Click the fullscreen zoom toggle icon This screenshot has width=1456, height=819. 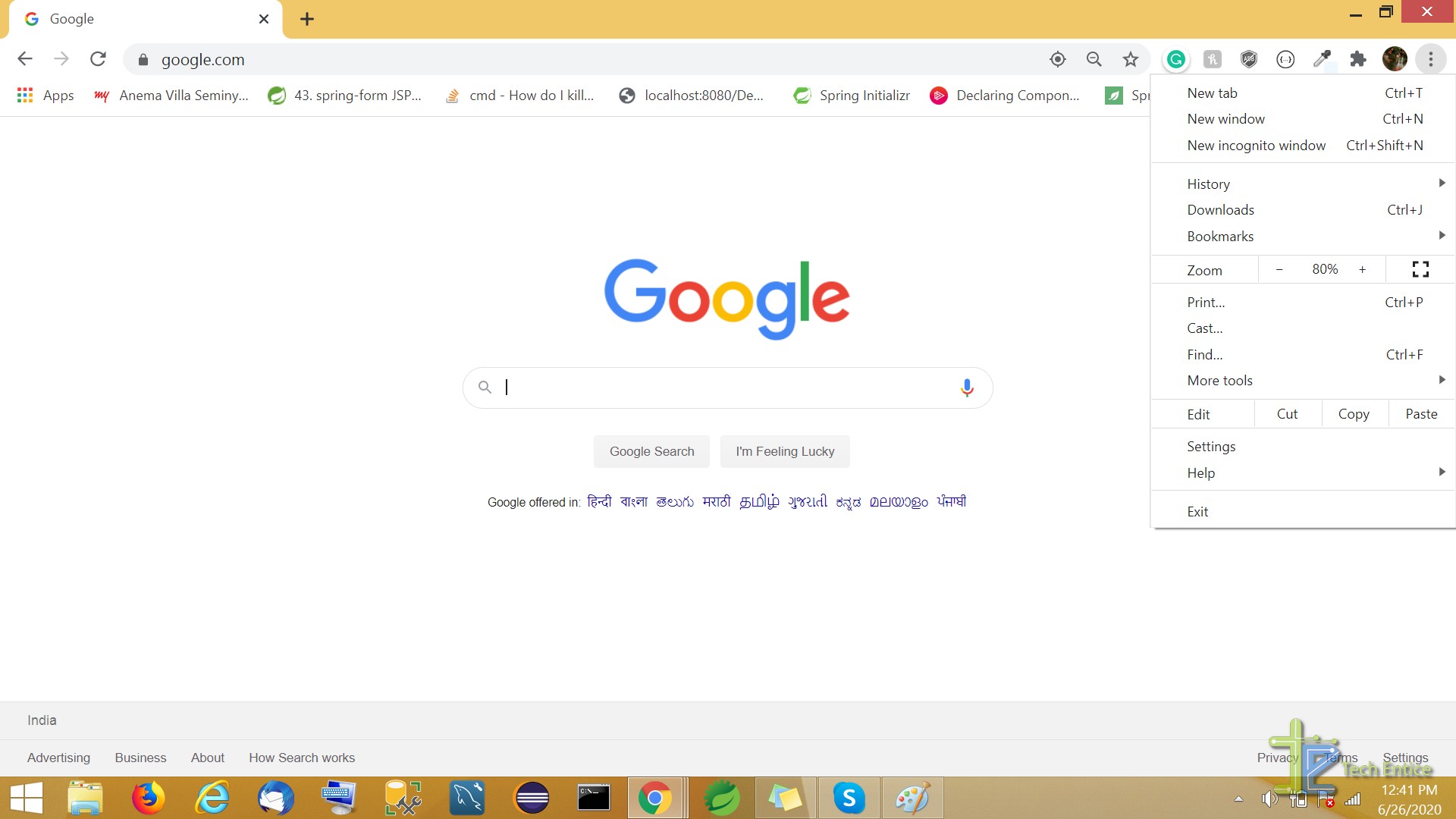[x=1420, y=268]
